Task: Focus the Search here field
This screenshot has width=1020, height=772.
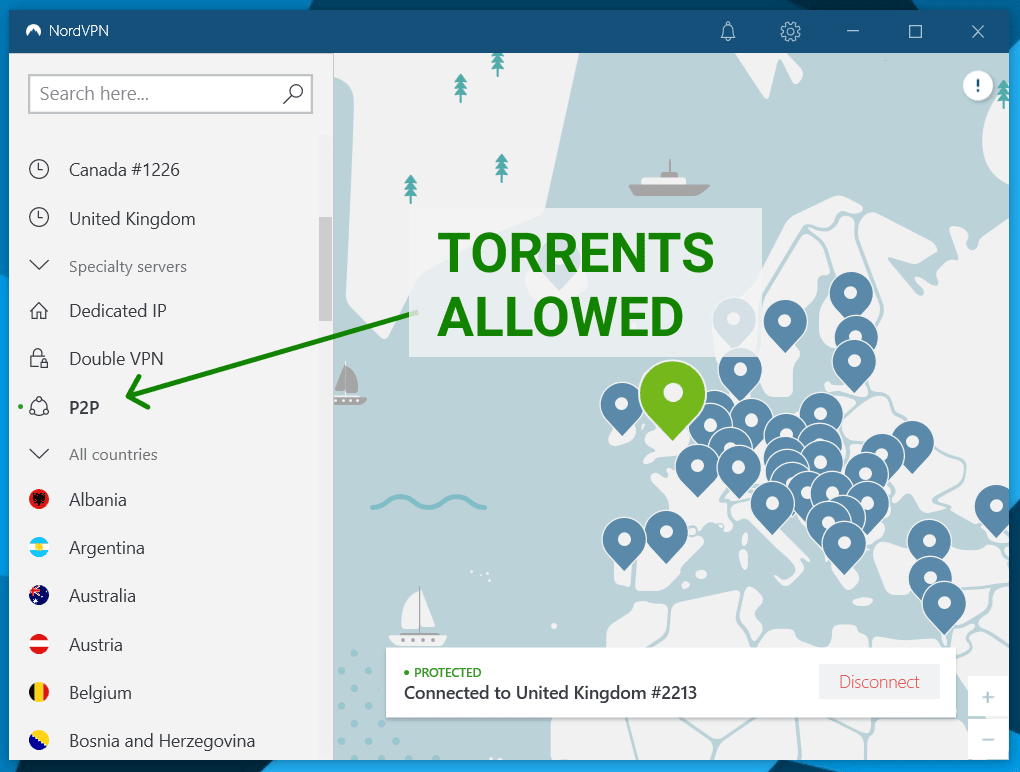Action: (x=170, y=94)
